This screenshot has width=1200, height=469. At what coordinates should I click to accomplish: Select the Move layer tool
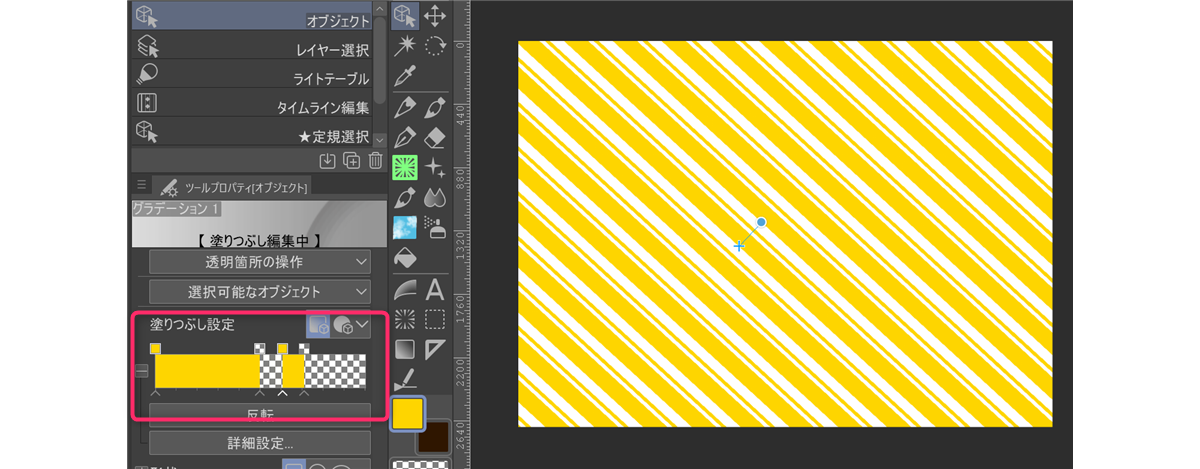pyautogui.click(x=435, y=15)
